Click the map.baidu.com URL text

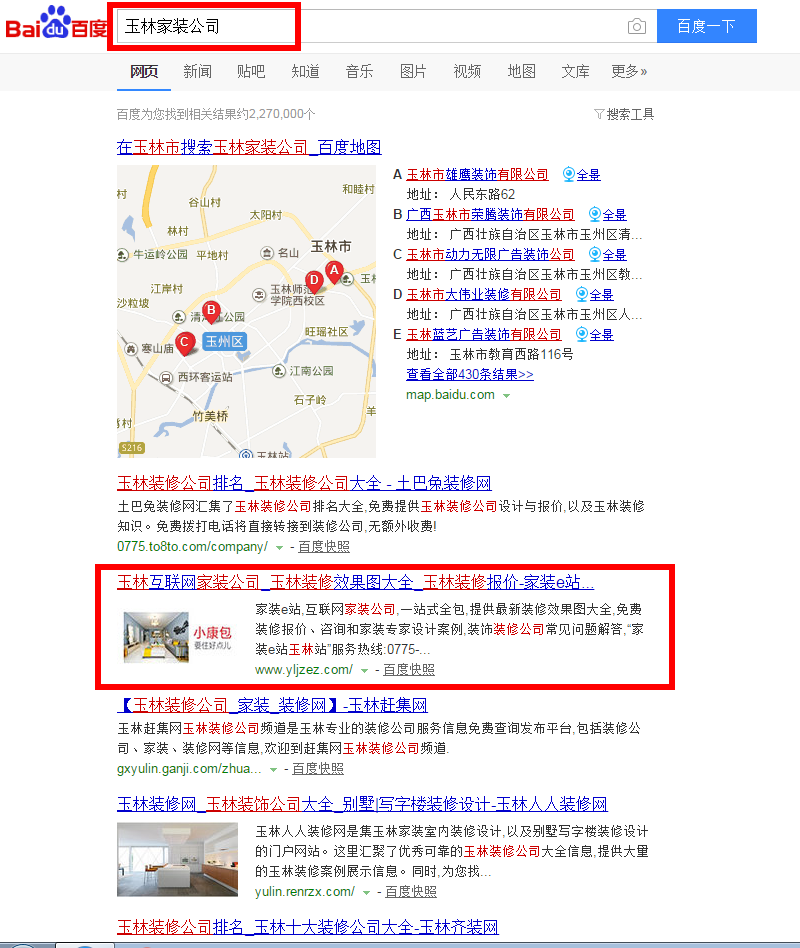(x=450, y=395)
